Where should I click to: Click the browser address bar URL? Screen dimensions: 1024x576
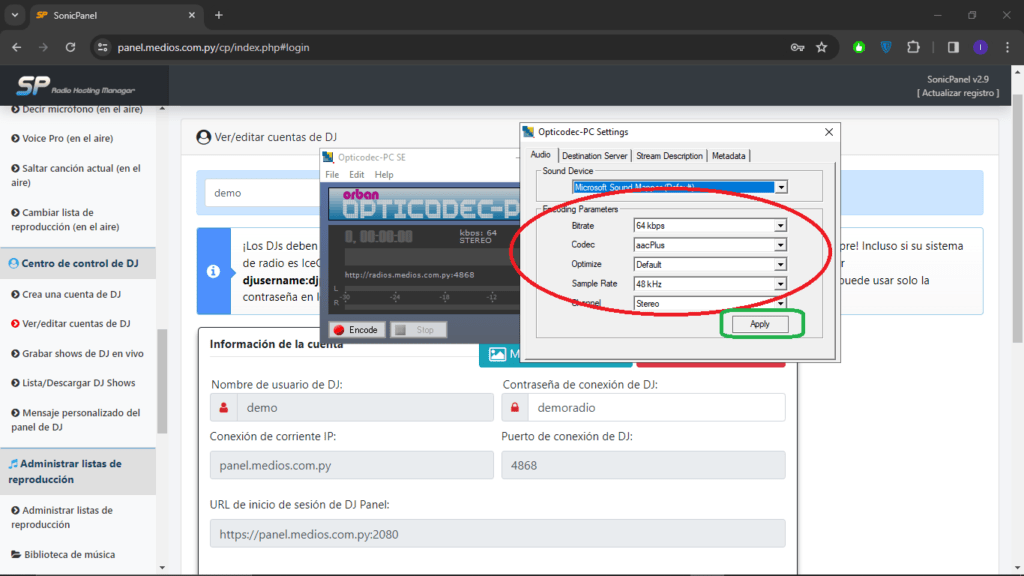[x=214, y=47]
